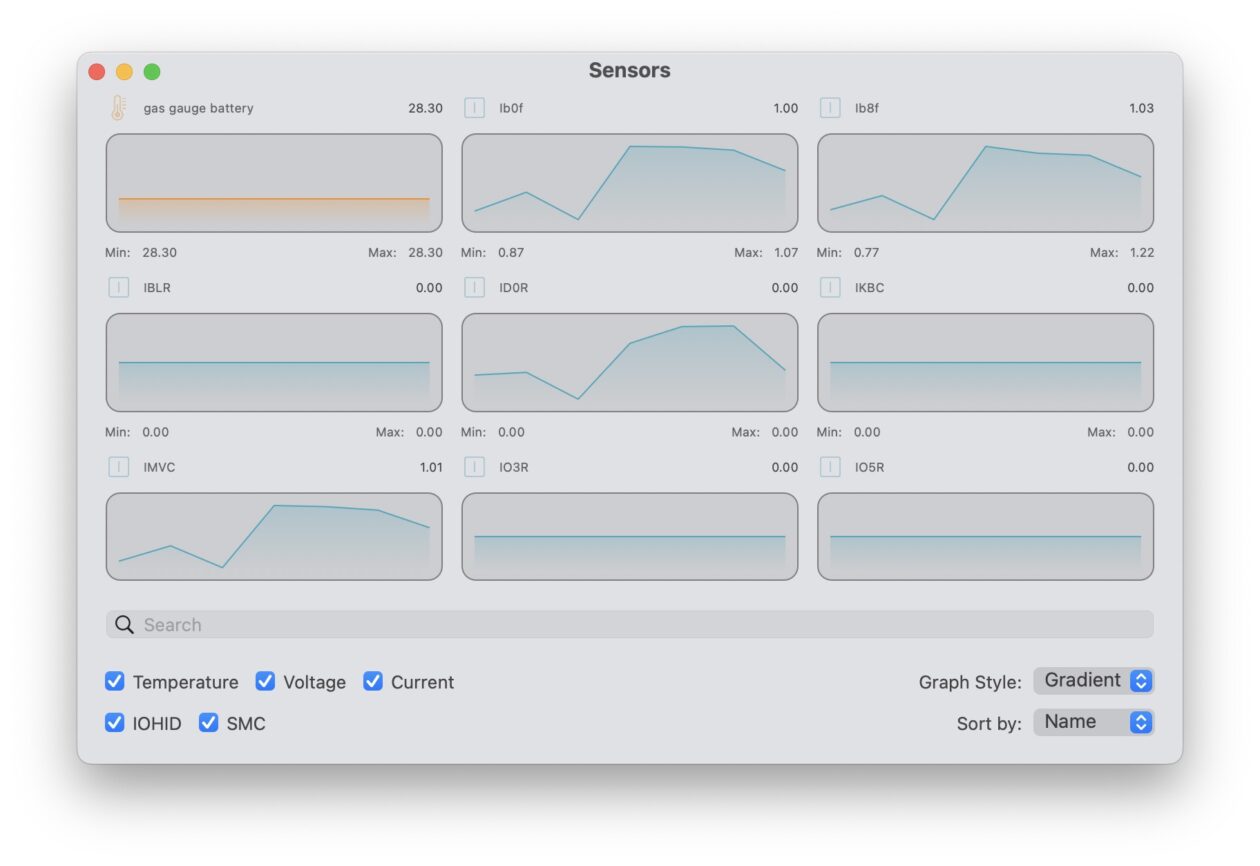The width and height of the screenshot is (1260, 866).
Task: Click the gas gauge battery graph
Action: coord(274,182)
